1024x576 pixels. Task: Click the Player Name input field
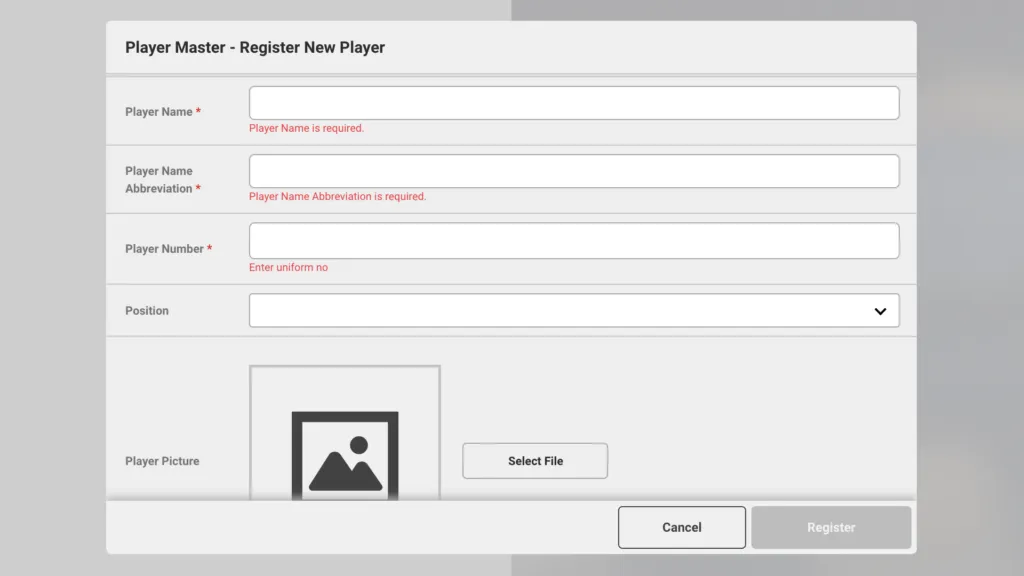click(573, 103)
